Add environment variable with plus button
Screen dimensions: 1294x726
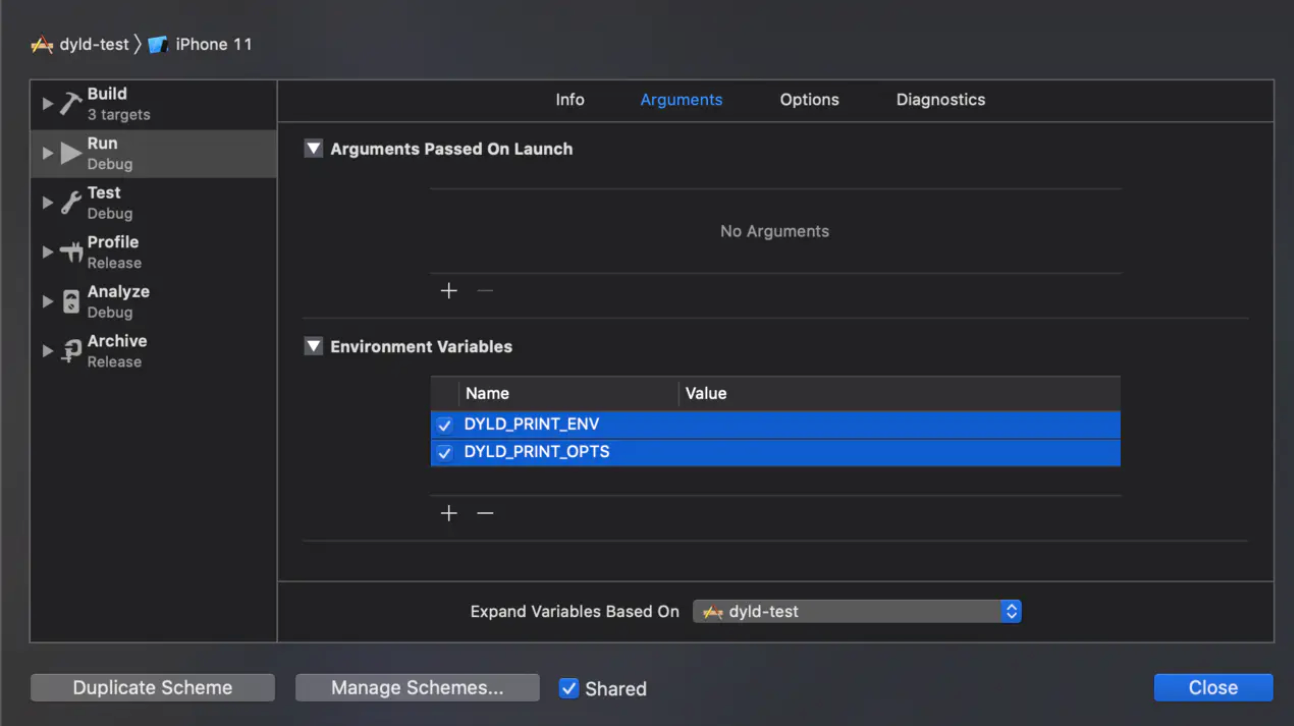coord(449,513)
